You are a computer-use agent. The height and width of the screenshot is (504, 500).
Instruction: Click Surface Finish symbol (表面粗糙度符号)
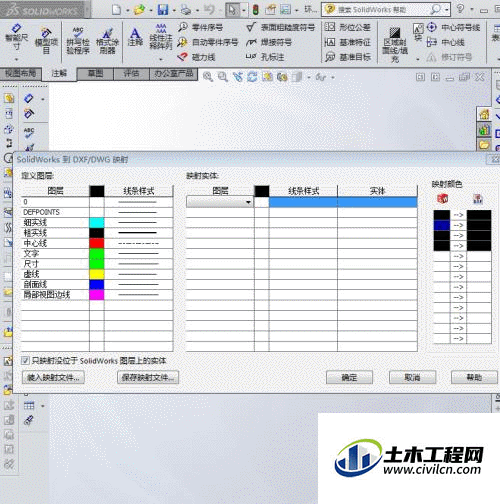[x=280, y=27]
